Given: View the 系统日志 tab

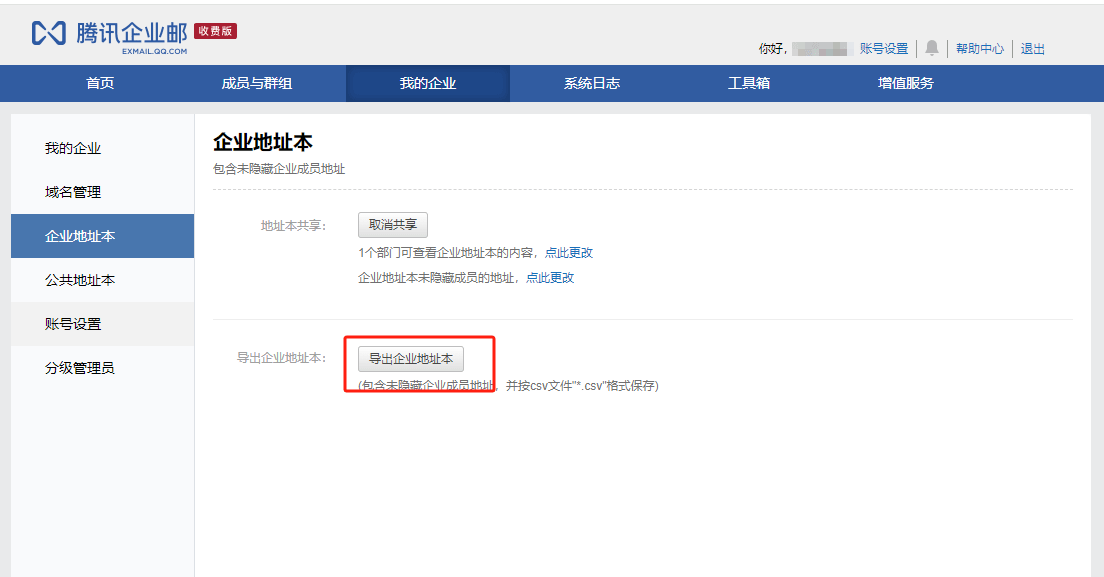Looking at the screenshot, I should pyautogui.click(x=591, y=84).
